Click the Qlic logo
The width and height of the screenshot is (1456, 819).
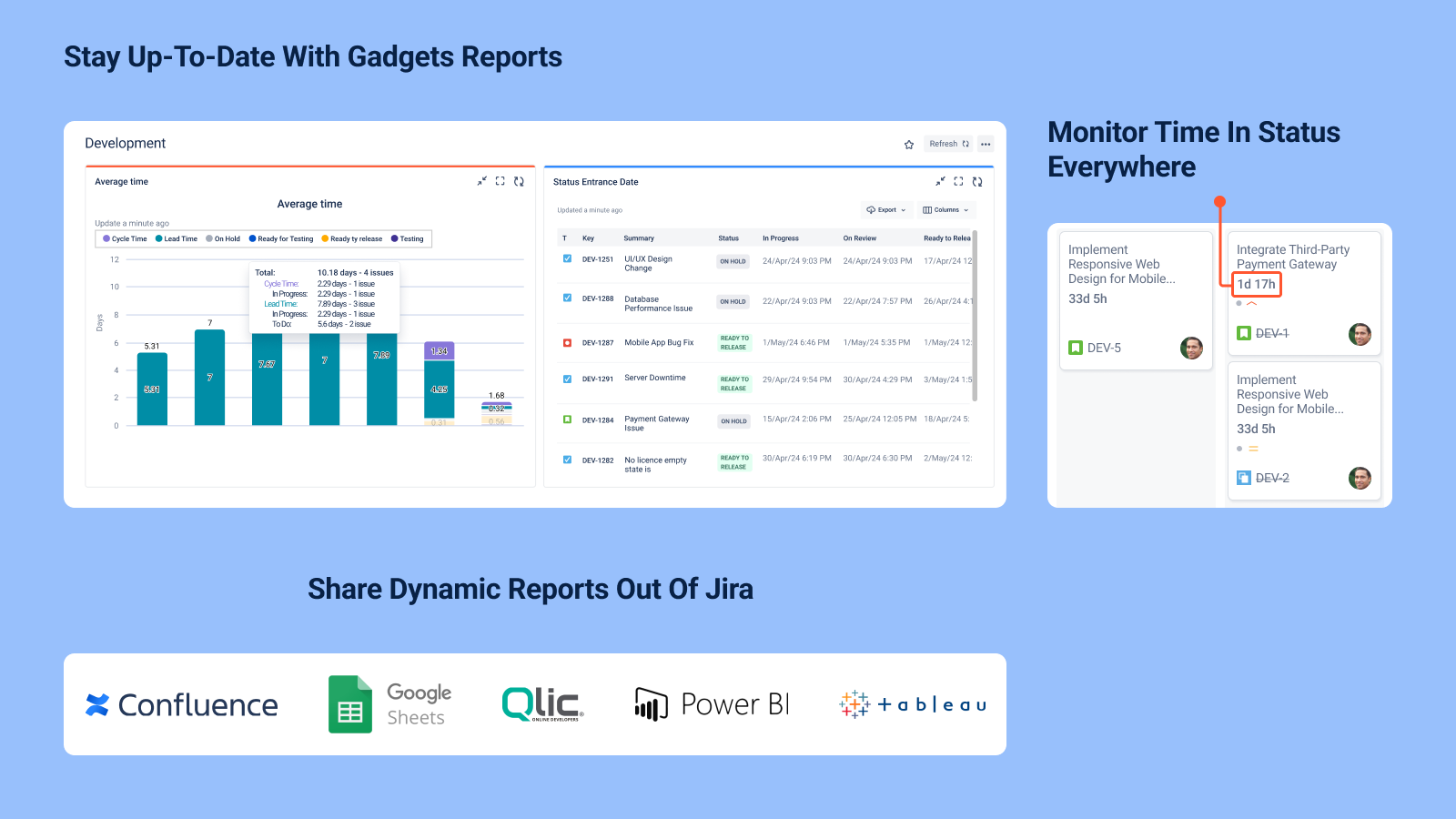coord(542,704)
